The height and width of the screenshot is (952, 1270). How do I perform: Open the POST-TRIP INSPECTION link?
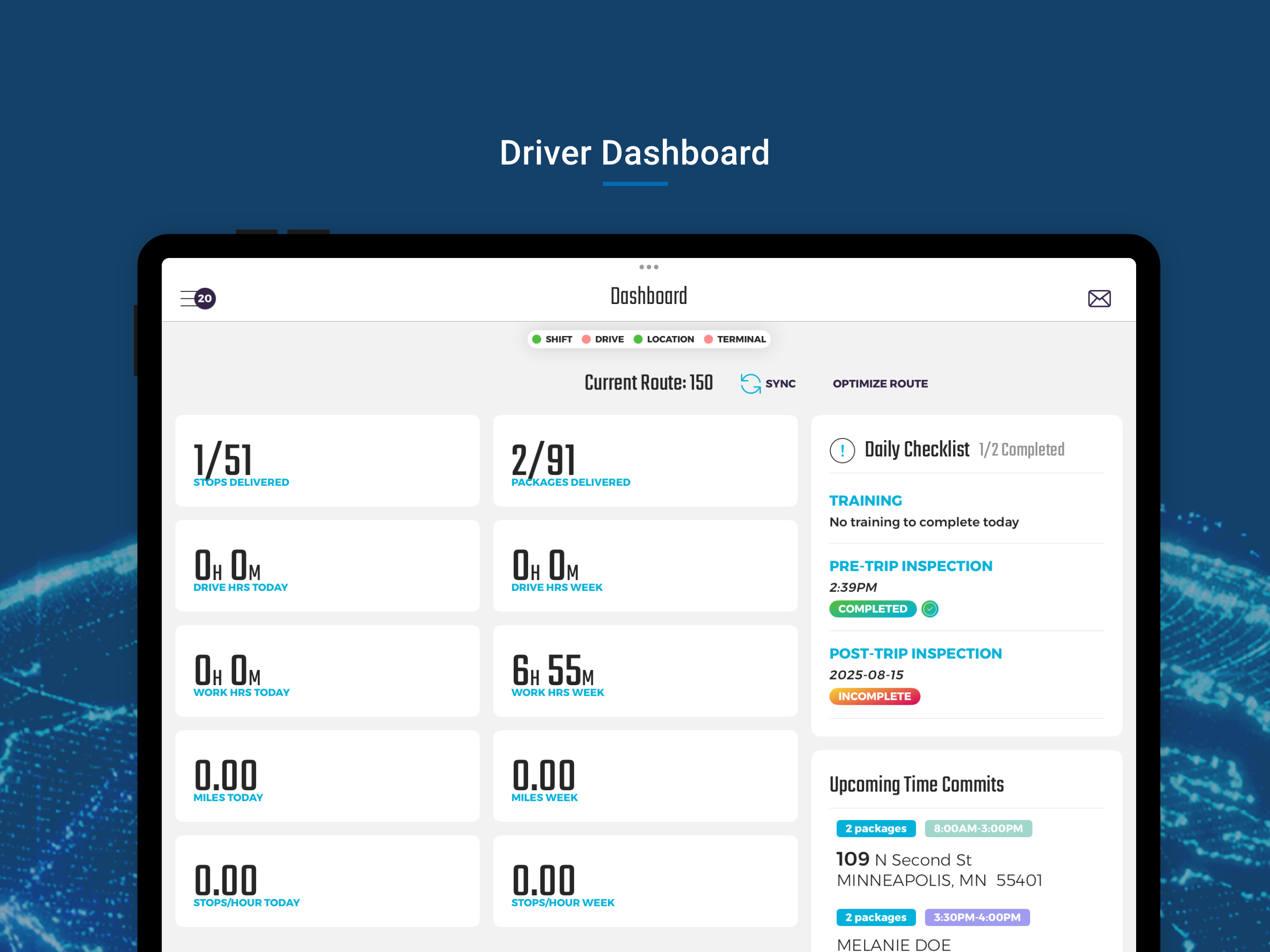click(x=915, y=653)
